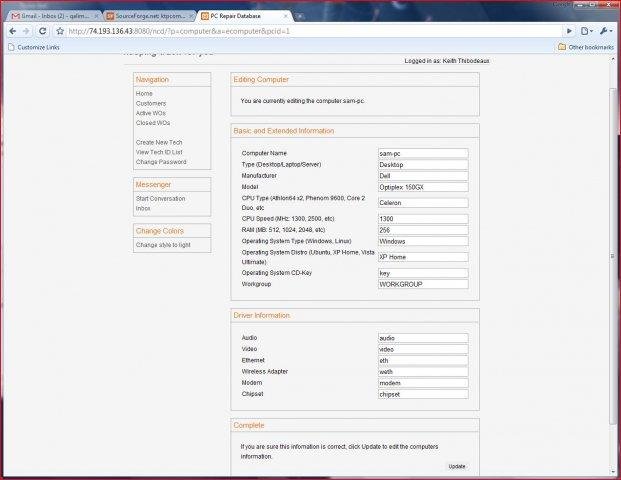Click the CPU Speed field 1300
The width and height of the screenshot is (621, 480).
(423, 219)
